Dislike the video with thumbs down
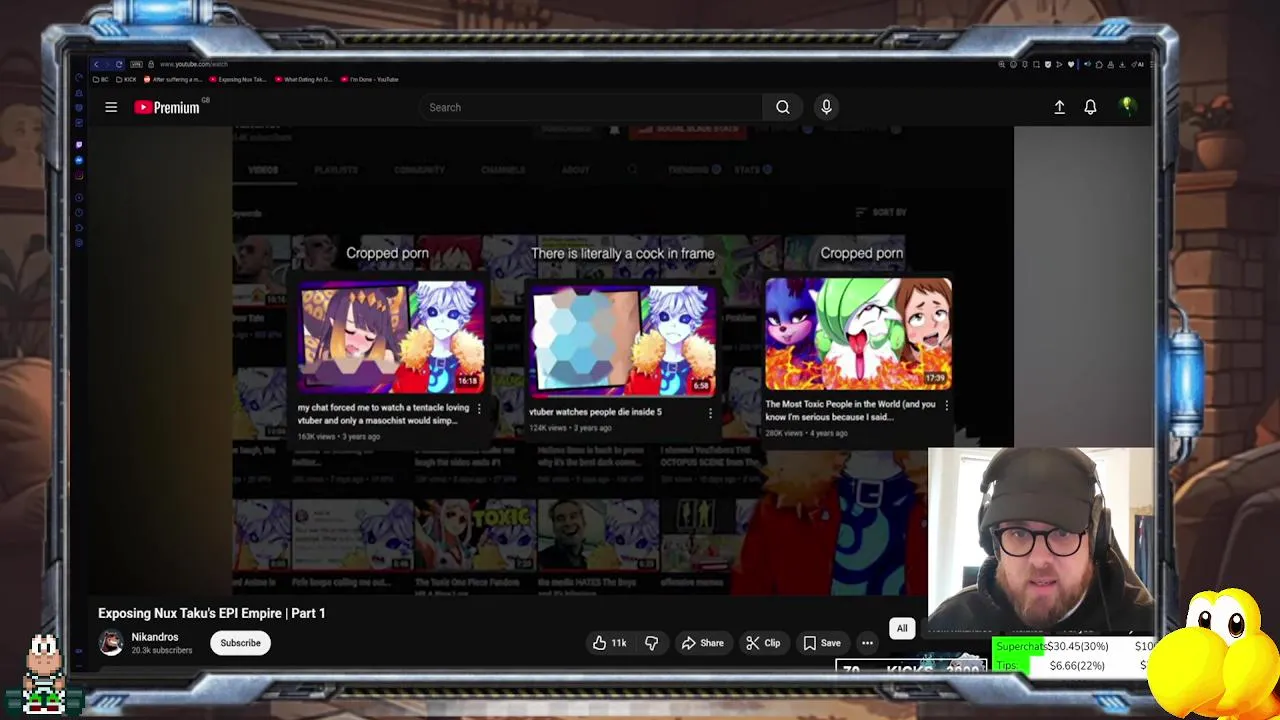1280x720 pixels. [x=651, y=643]
